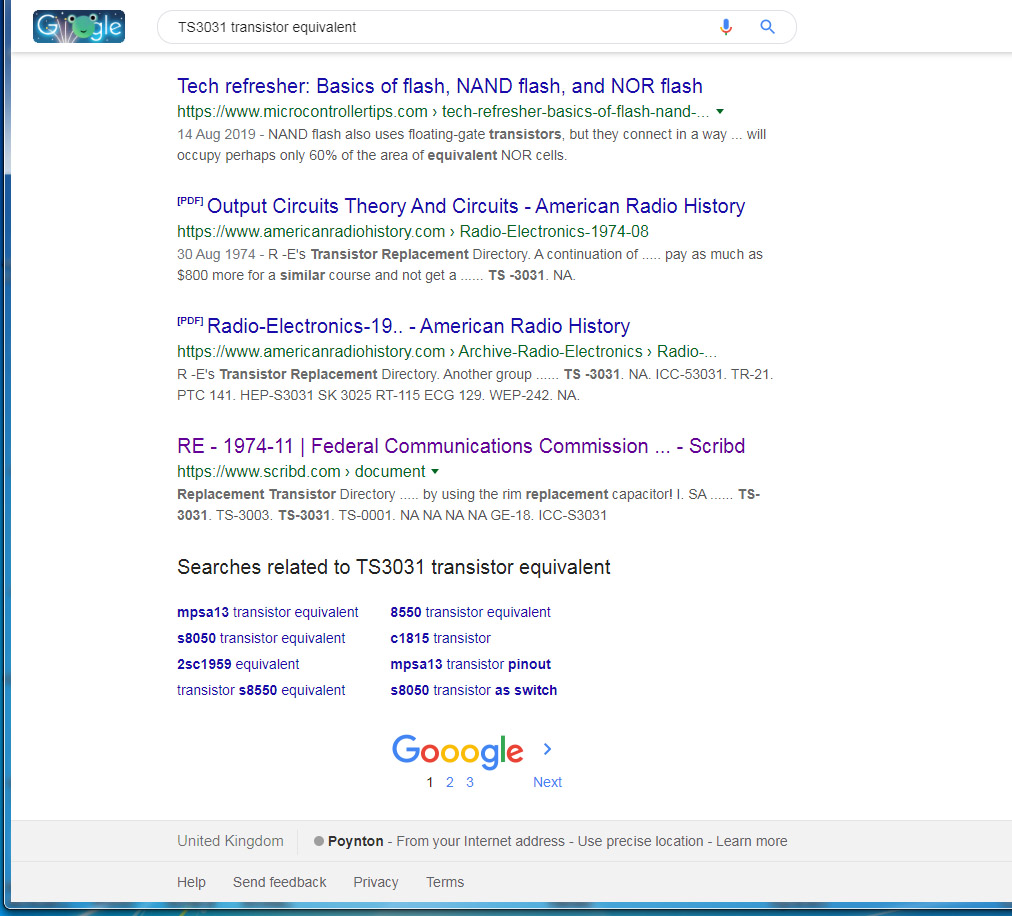Search related 'mpsa13 transistor pinout'
The height and width of the screenshot is (916, 1012).
(471, 664)
